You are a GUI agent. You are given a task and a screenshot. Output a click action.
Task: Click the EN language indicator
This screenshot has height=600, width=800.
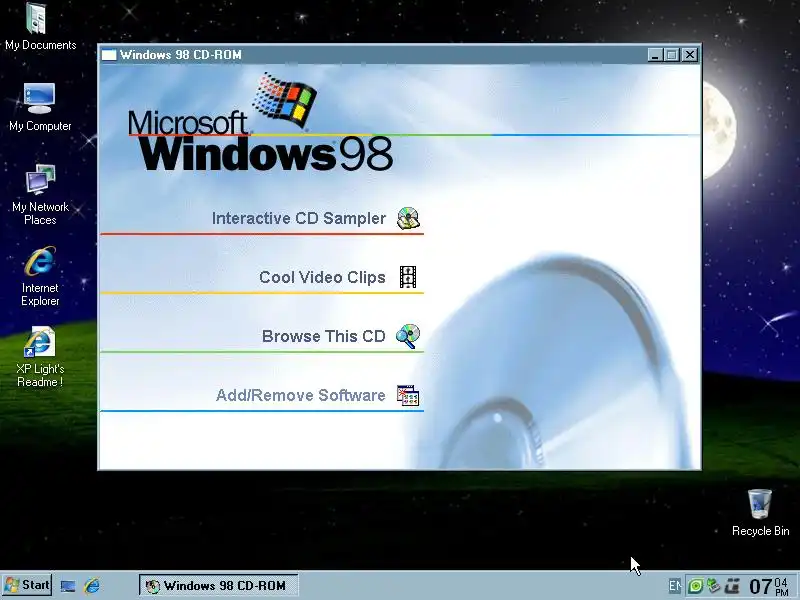pyautogui.click(x=674, y=586)
